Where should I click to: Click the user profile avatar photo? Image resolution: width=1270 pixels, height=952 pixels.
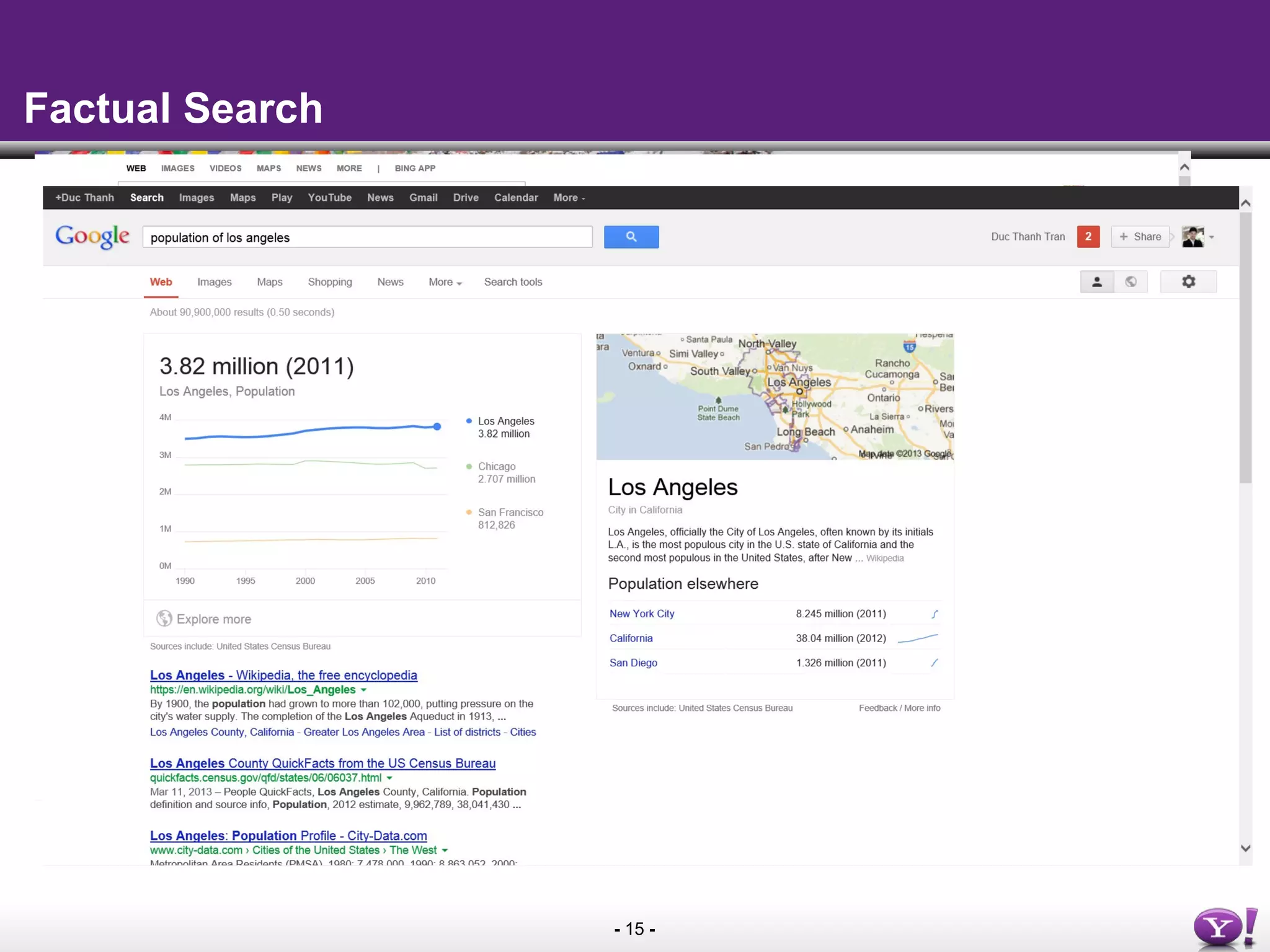[x=1192, y=237]
